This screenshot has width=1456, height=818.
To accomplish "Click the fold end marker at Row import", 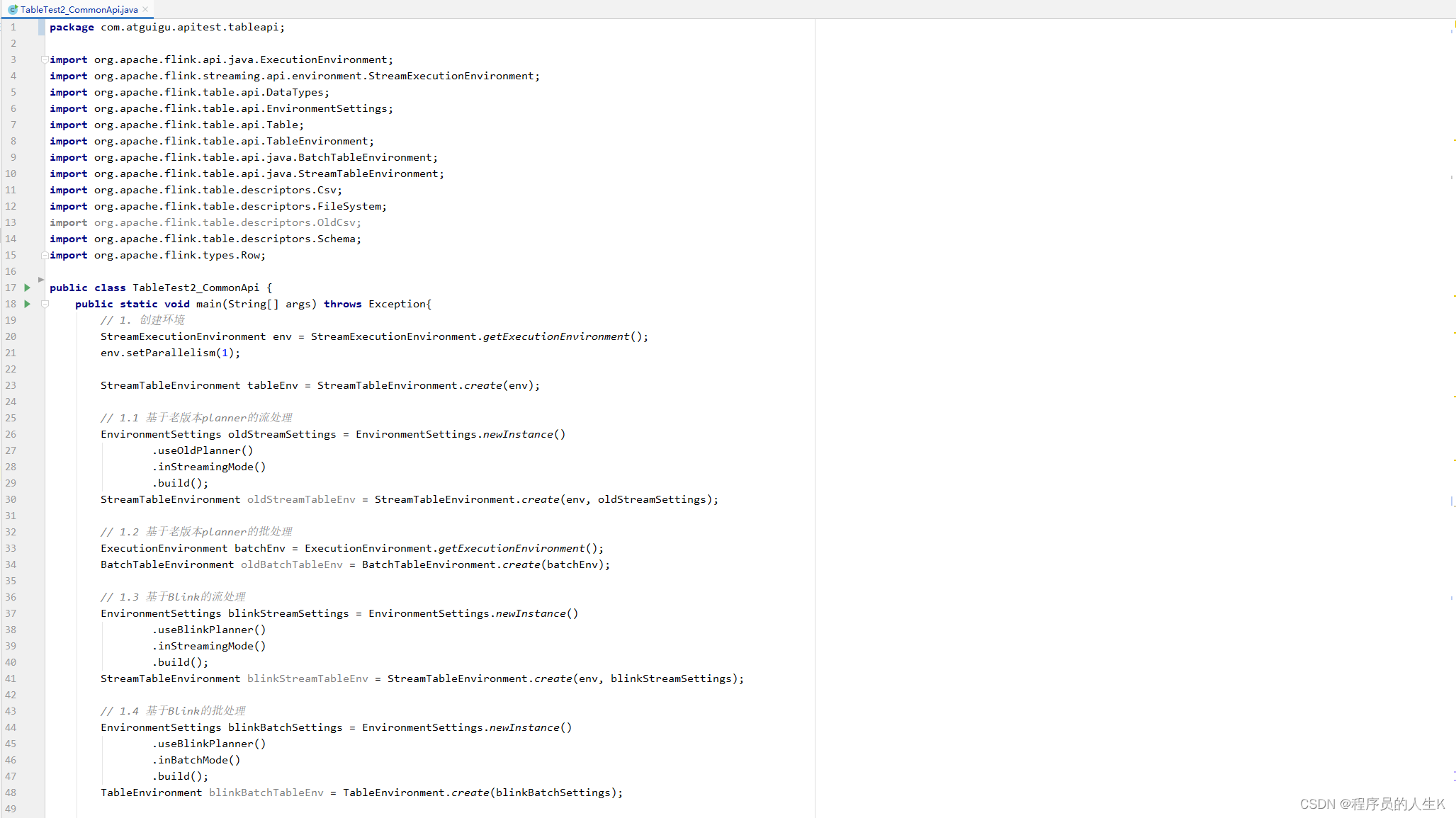I will 45,255.
